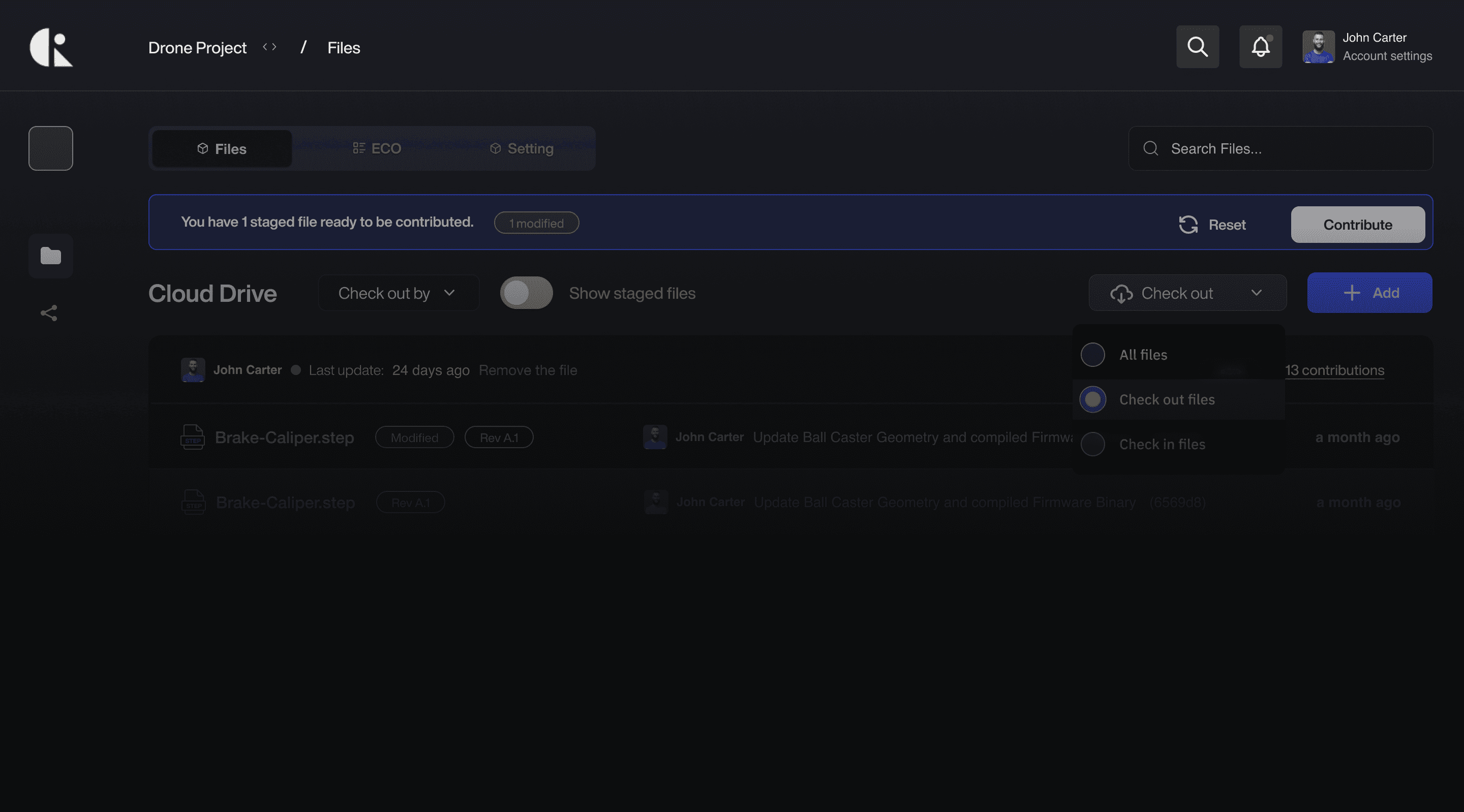Open the 13 contributions link

[x=1334, y=370]
